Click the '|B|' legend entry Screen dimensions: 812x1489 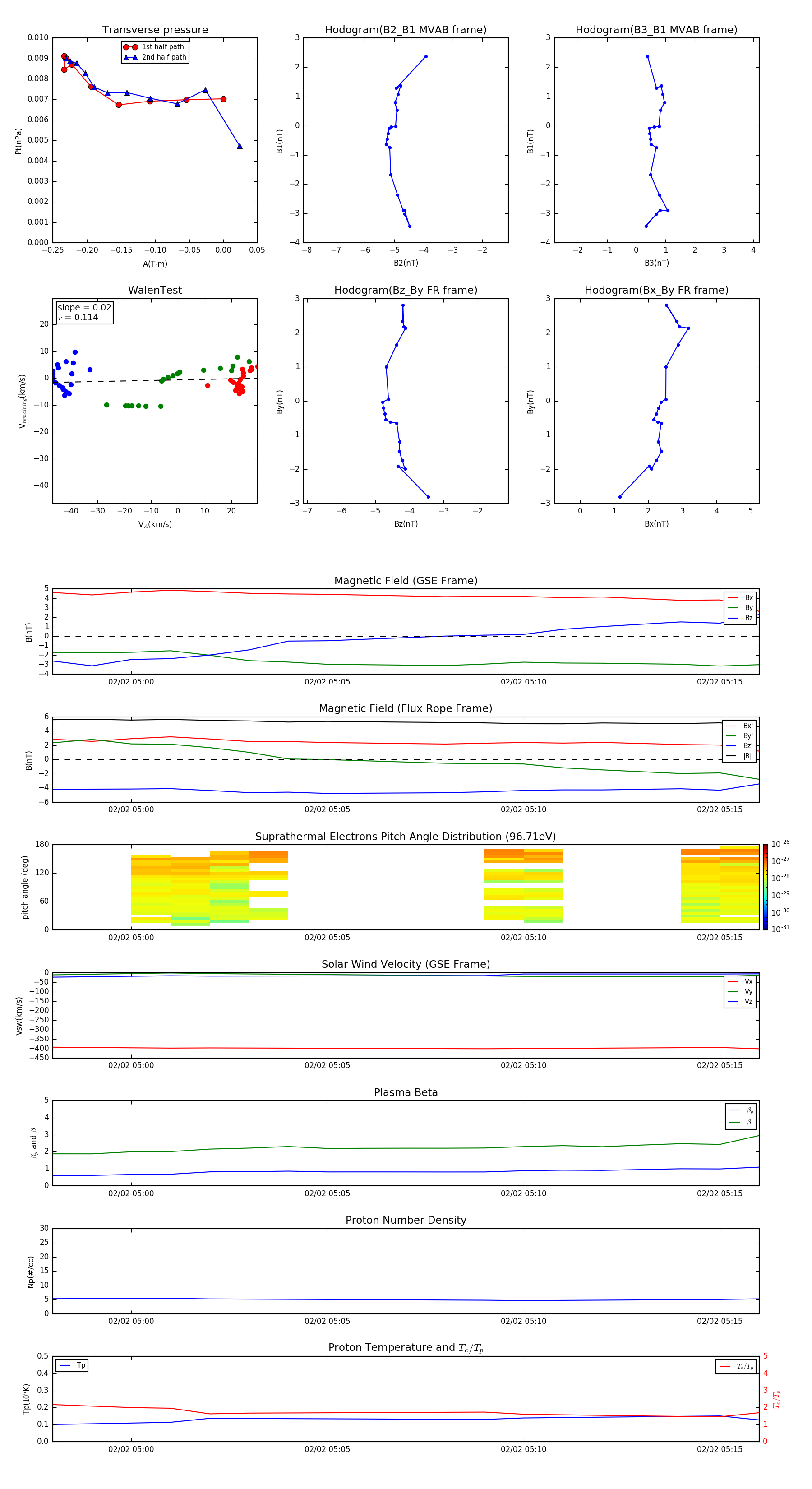[x=739, y=756]
